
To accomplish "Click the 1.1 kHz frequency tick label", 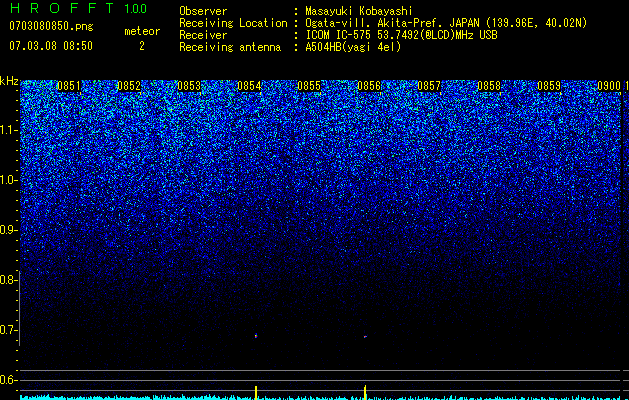I will click(6, 130).
